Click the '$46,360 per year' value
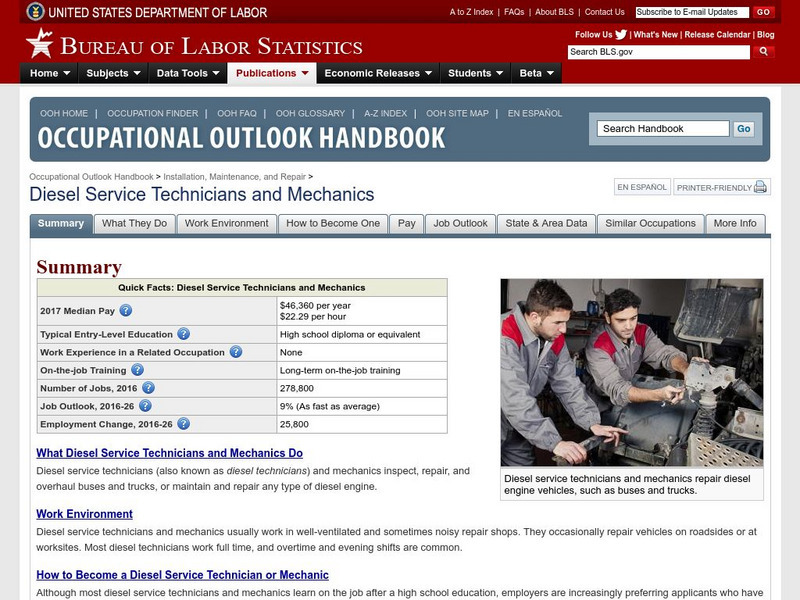 coord(315,305)
